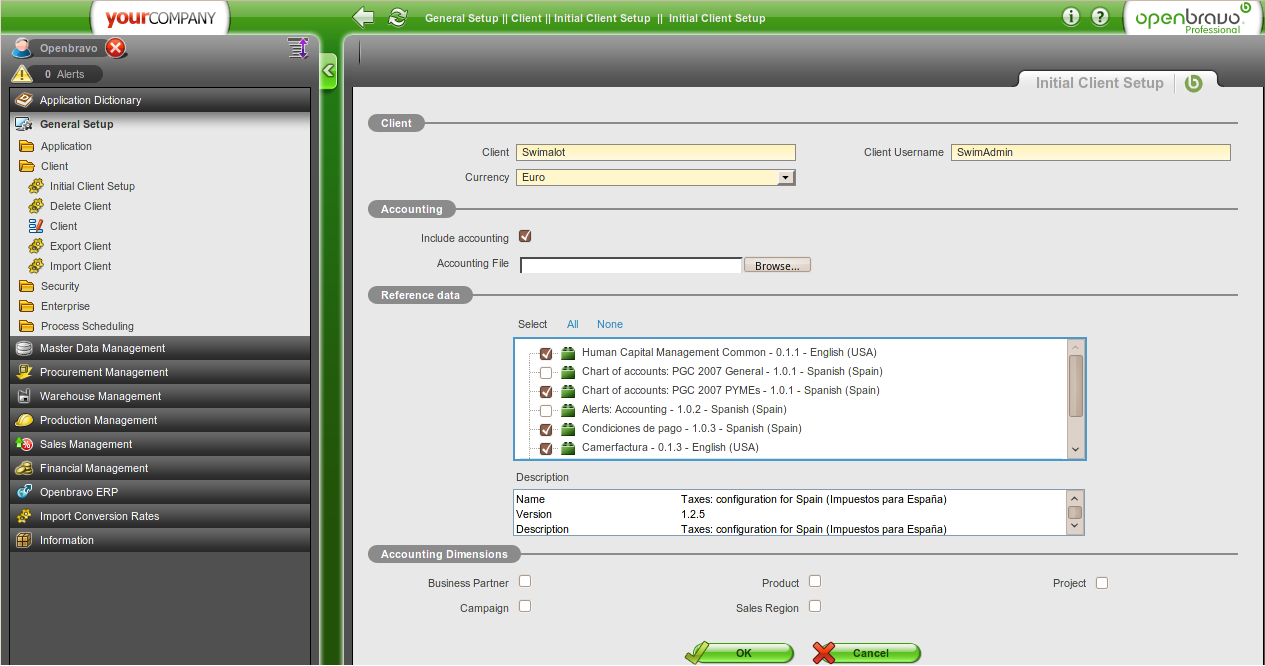
Task: Click the Information menu icon
Action: tap(24, 540)
